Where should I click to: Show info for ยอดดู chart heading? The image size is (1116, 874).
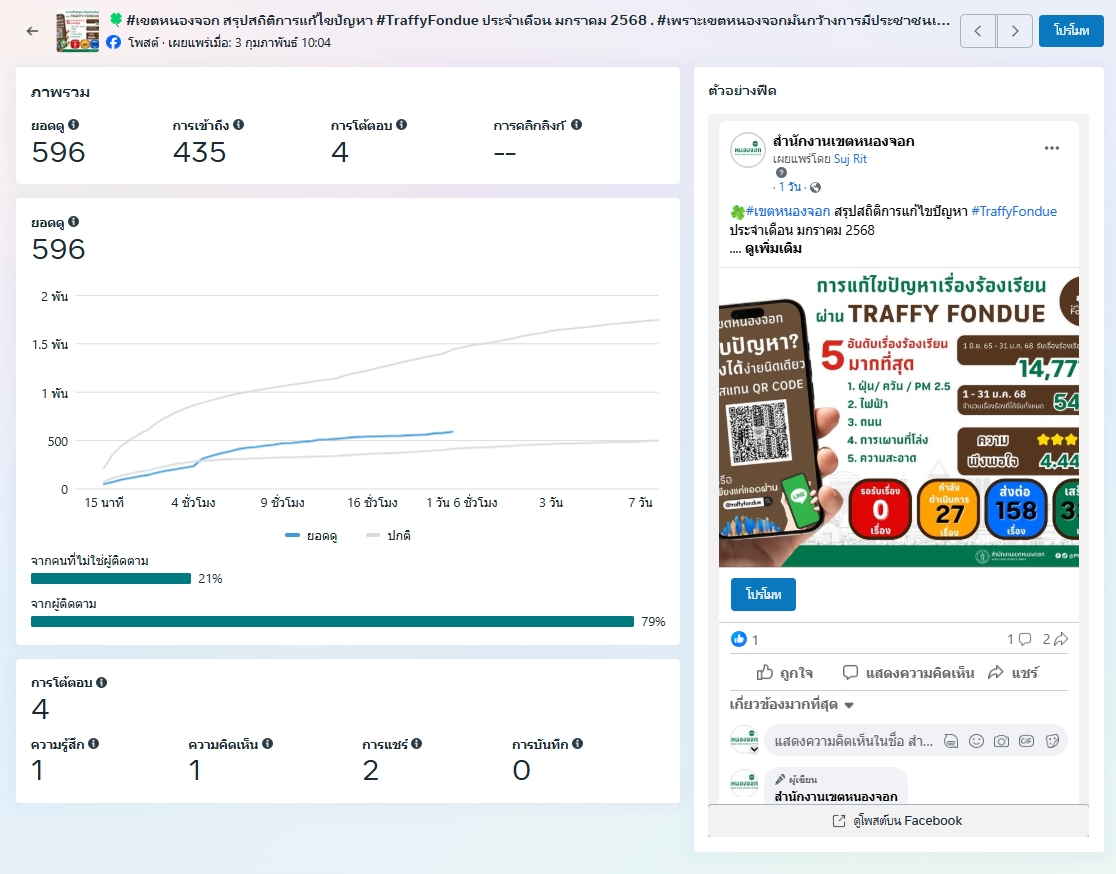[73, 222]
